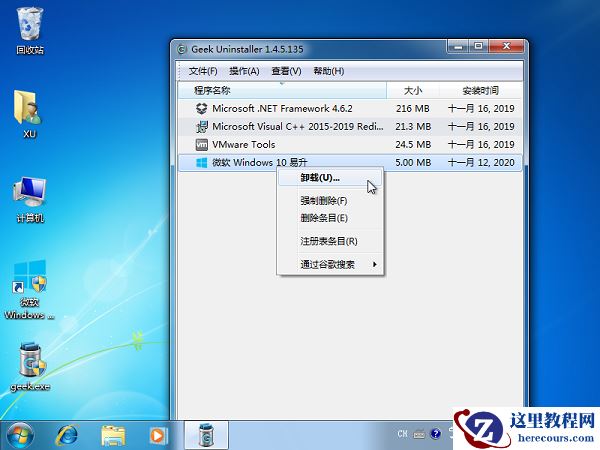Image resolution: width=600 pixels, height=450 pixels.
Task: Select the VMware Tools entry
Action: pos(350,145)
